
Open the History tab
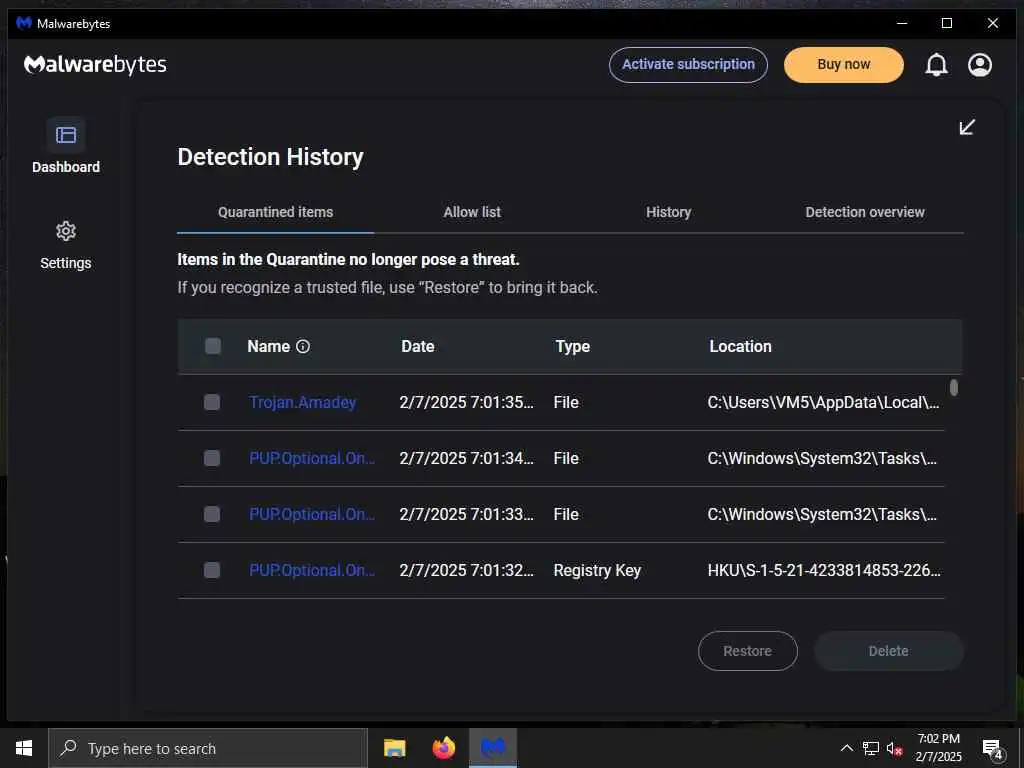coord(669,212)
